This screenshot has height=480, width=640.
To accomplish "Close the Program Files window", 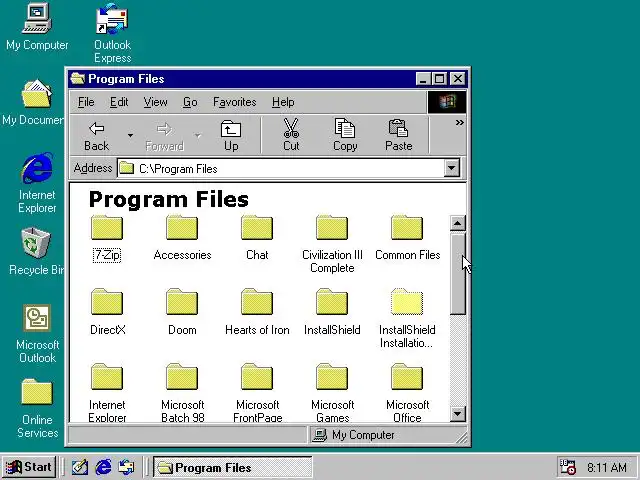I will coord(458,78).
